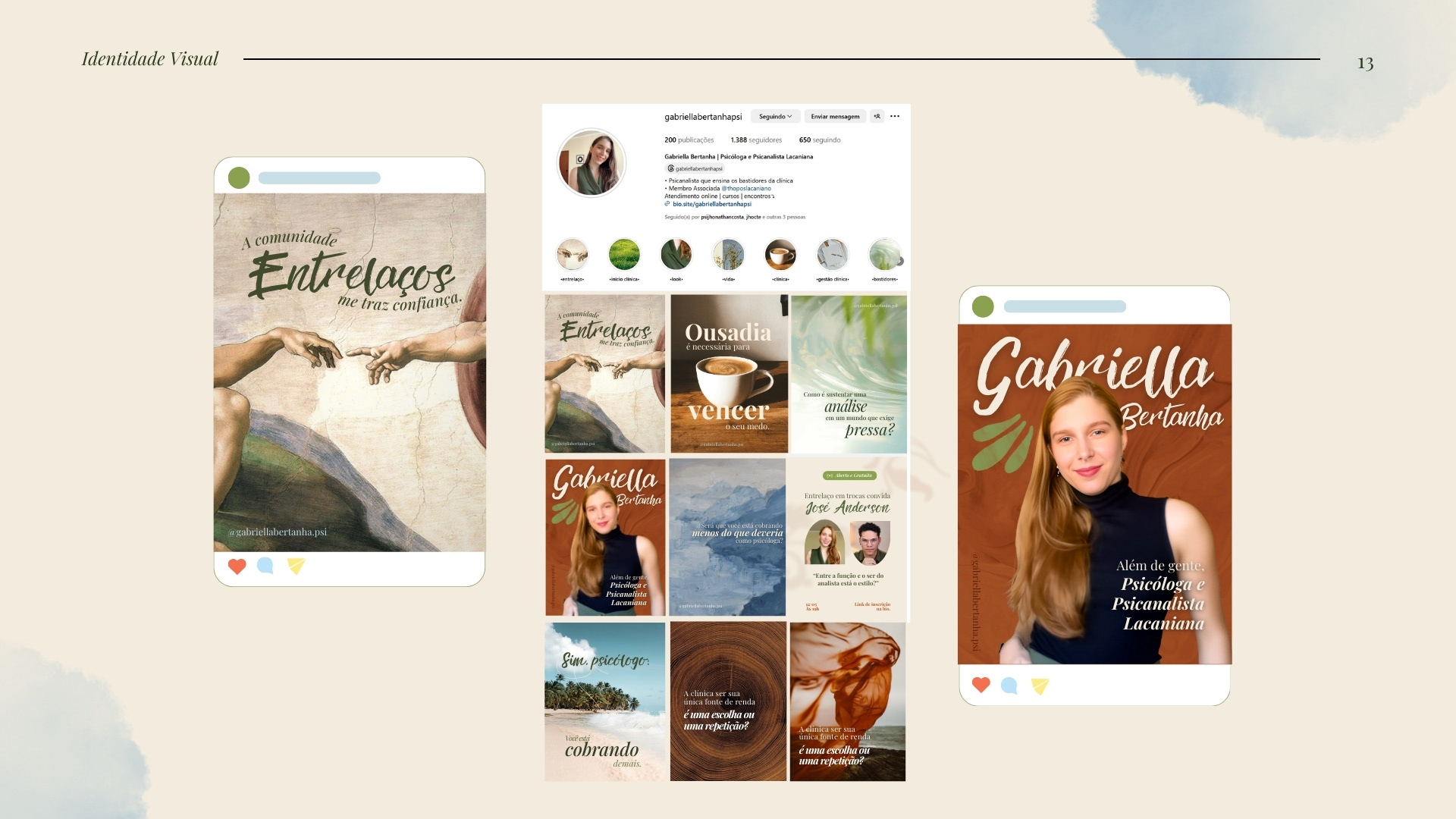This screenshot has height=819, width=1456.
Task: Open the gestão clínica story highlight
Action: click(832, 256)
